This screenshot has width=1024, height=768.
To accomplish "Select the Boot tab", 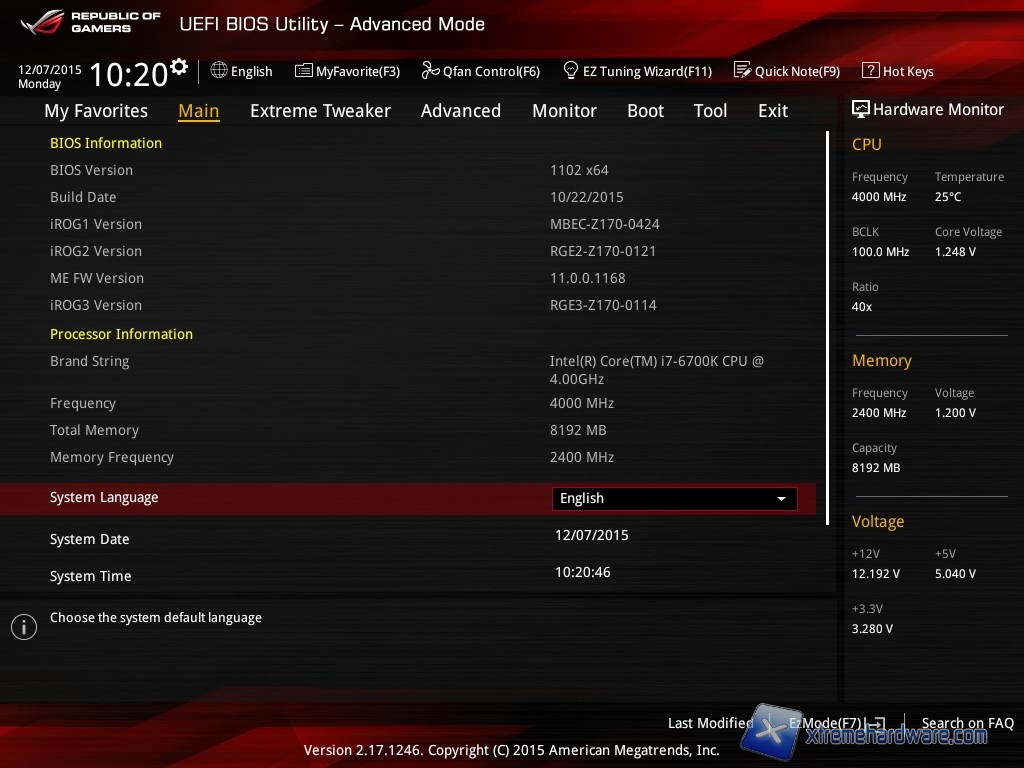I will click(645, 111).
